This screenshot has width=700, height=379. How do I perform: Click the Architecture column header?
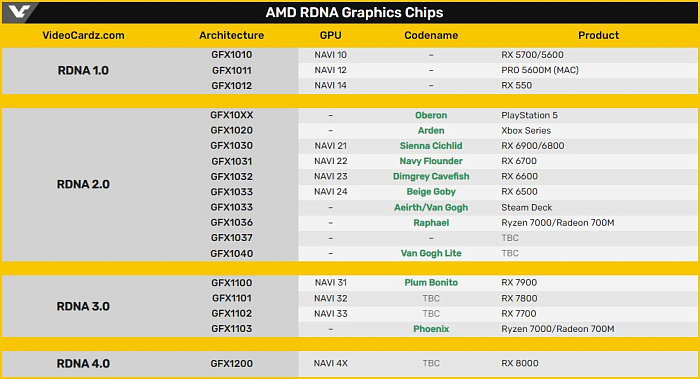click(x=231, y=36)
